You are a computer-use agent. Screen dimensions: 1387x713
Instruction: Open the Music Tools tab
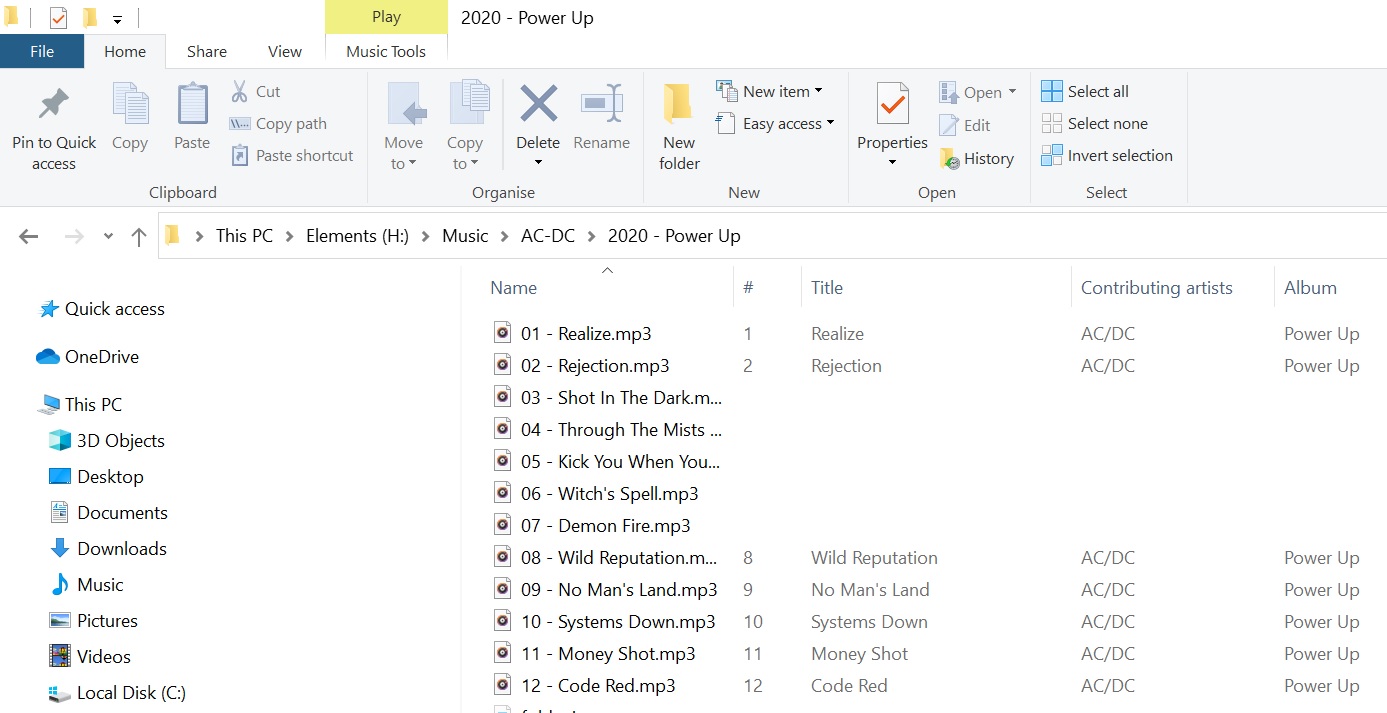coord(386,52)
